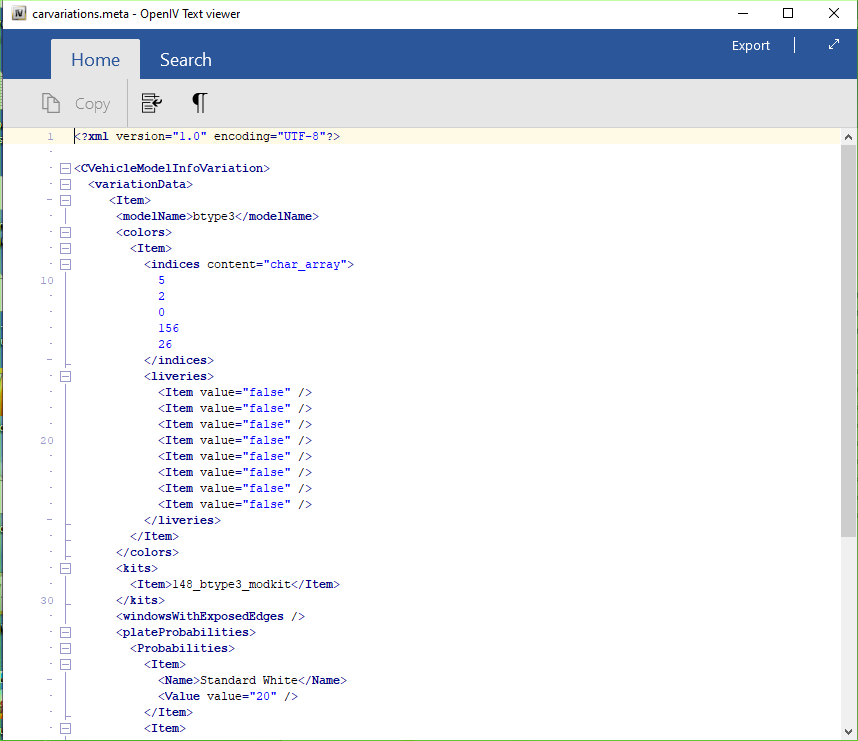
Task: Click the xml version declaration line
Action: click(207, 136)
